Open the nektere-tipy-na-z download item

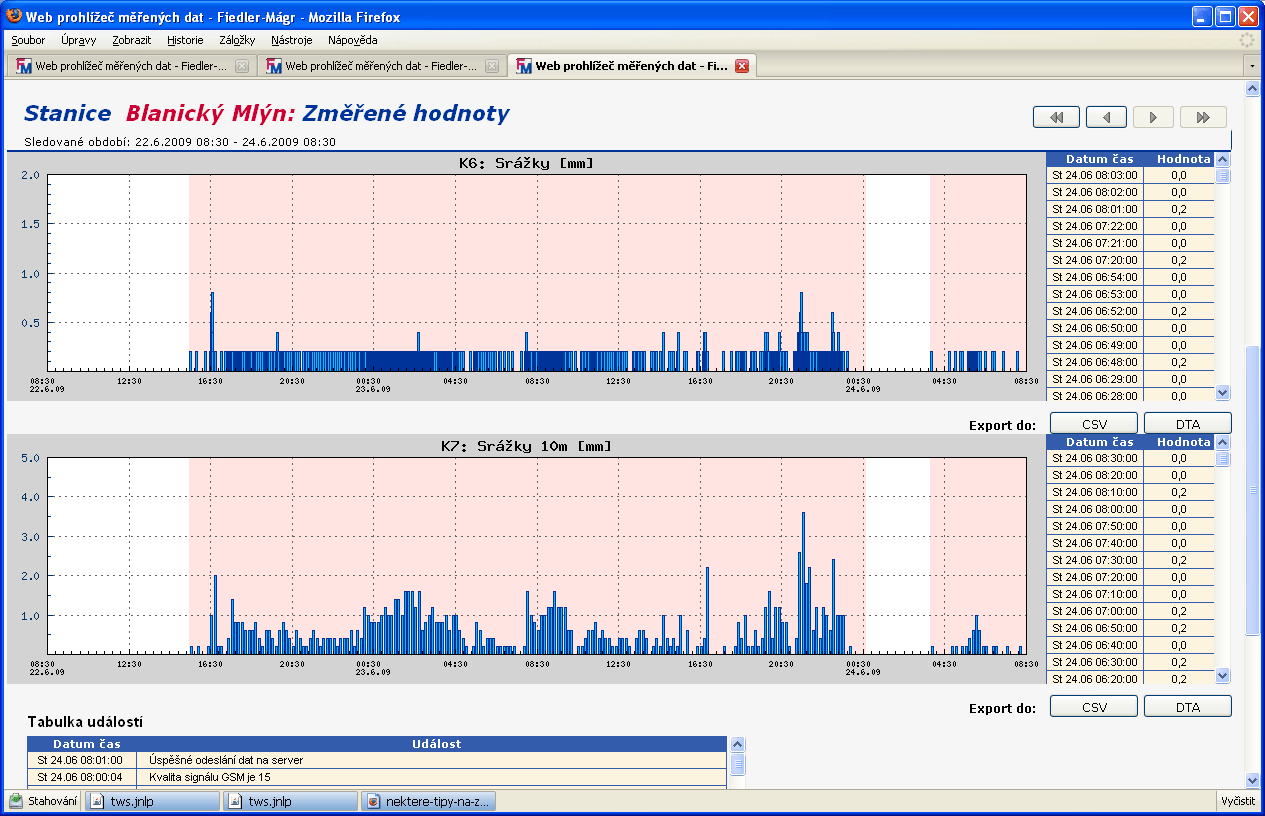(428, 801)
